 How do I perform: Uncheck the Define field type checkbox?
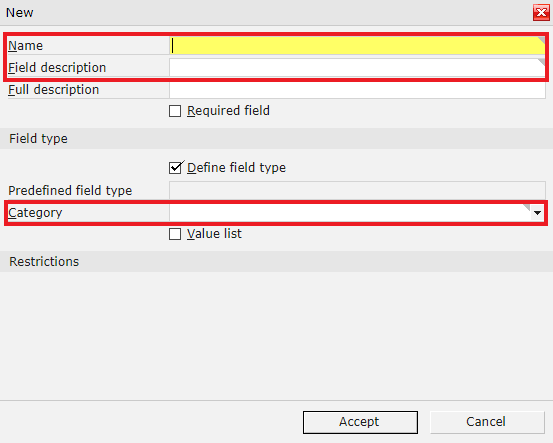pos(176,168)
